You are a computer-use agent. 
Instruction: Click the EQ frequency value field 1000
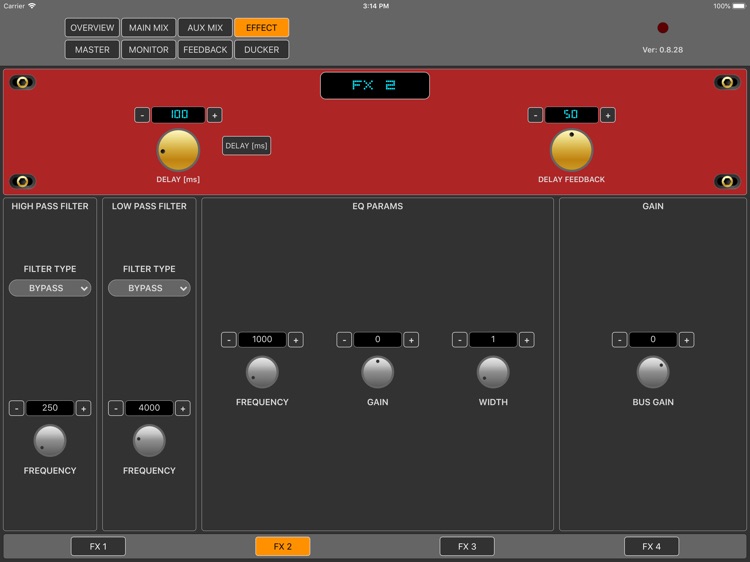[x=262, y=340]
